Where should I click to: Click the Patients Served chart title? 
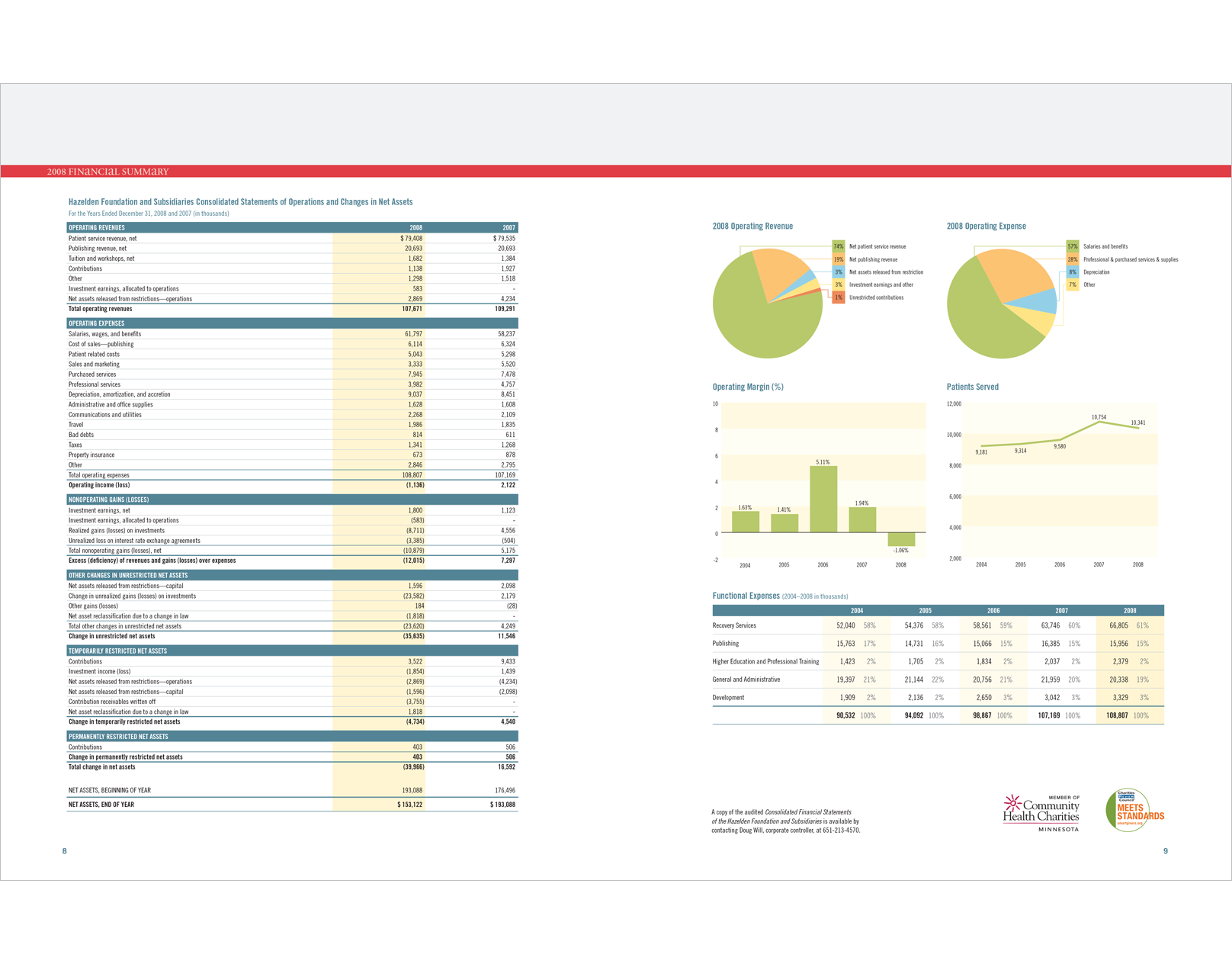coord(972,387)
